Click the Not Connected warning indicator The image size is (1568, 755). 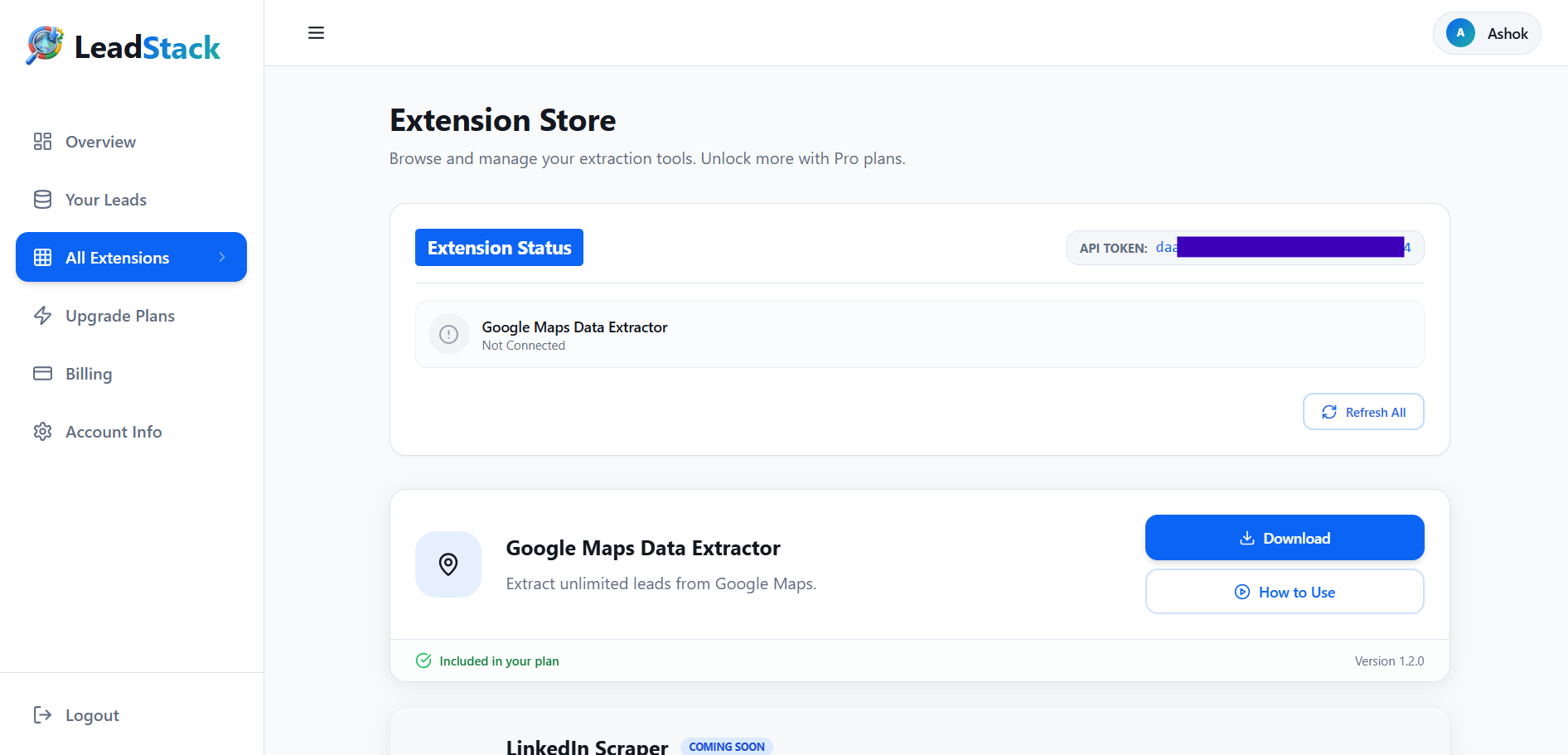[x=448, y=334]
